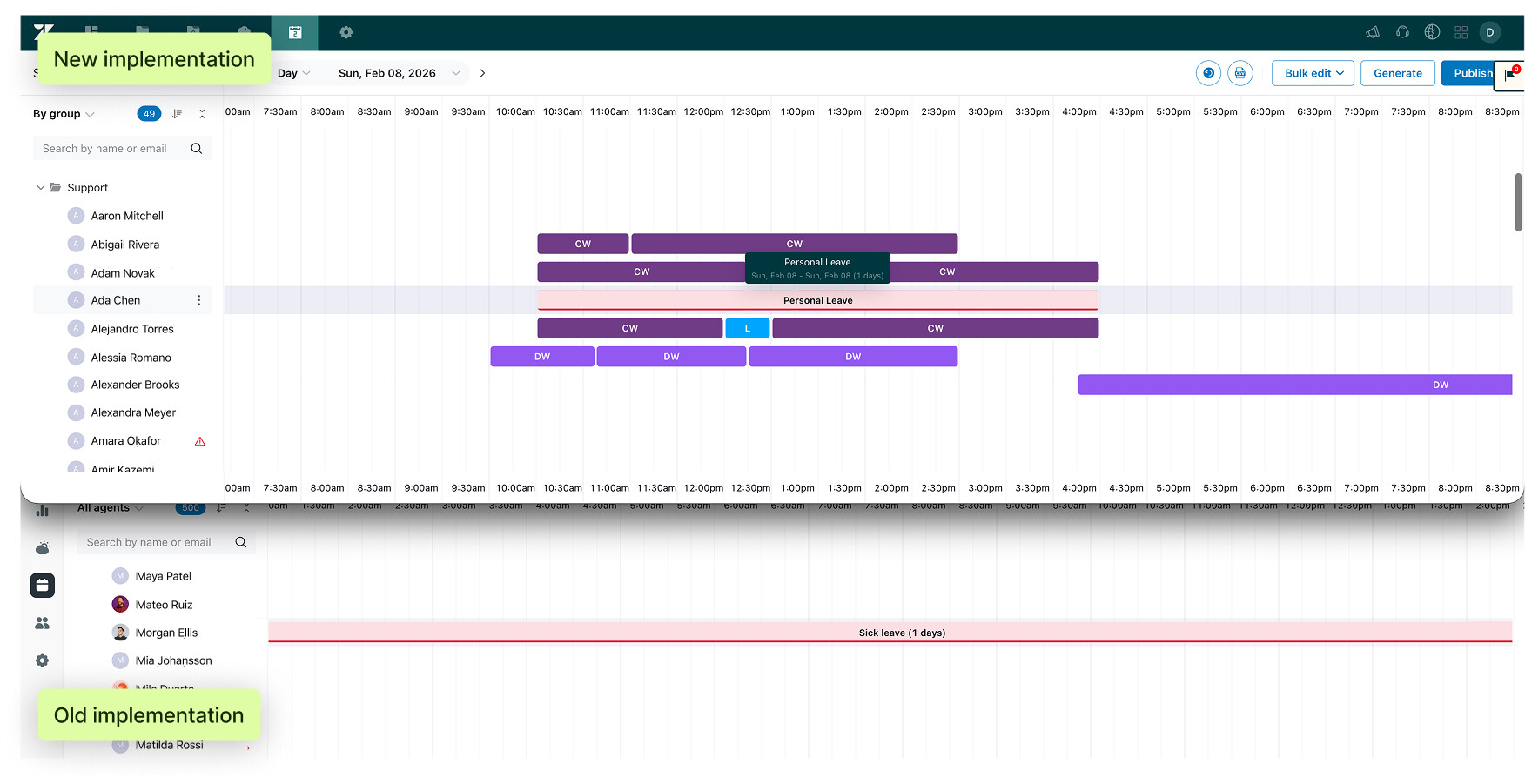Collapse the Support group folder
The image size is (1525, 784).
pos(40,188)
